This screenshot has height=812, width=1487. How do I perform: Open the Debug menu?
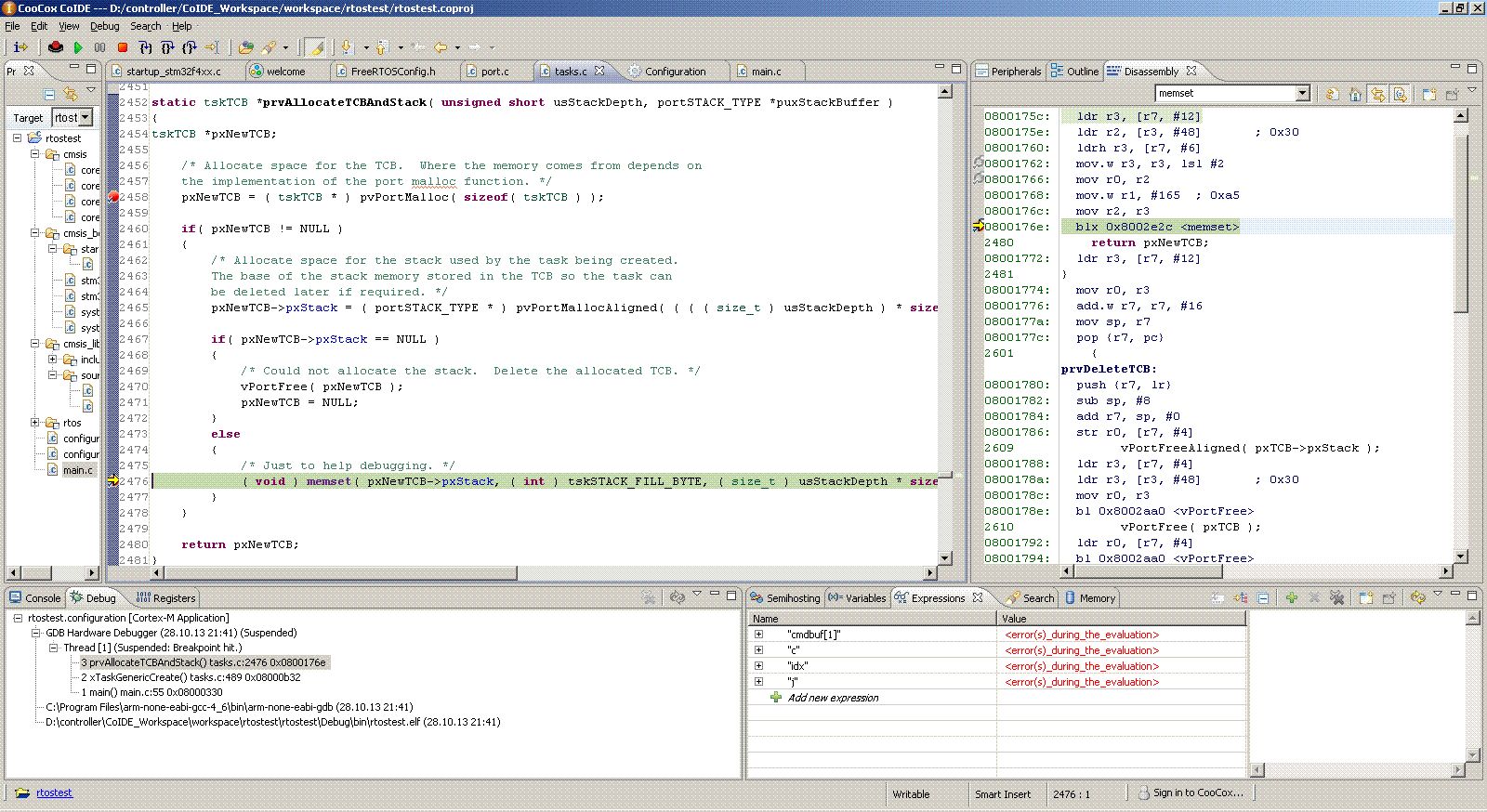coord(104,26)
